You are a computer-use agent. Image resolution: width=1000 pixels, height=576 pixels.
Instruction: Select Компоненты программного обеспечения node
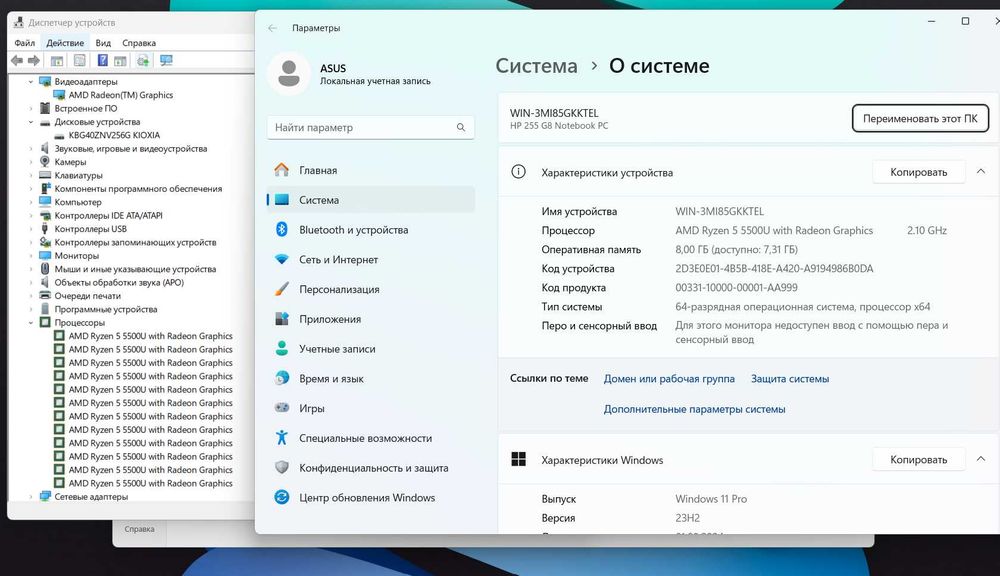pos(138,189)
